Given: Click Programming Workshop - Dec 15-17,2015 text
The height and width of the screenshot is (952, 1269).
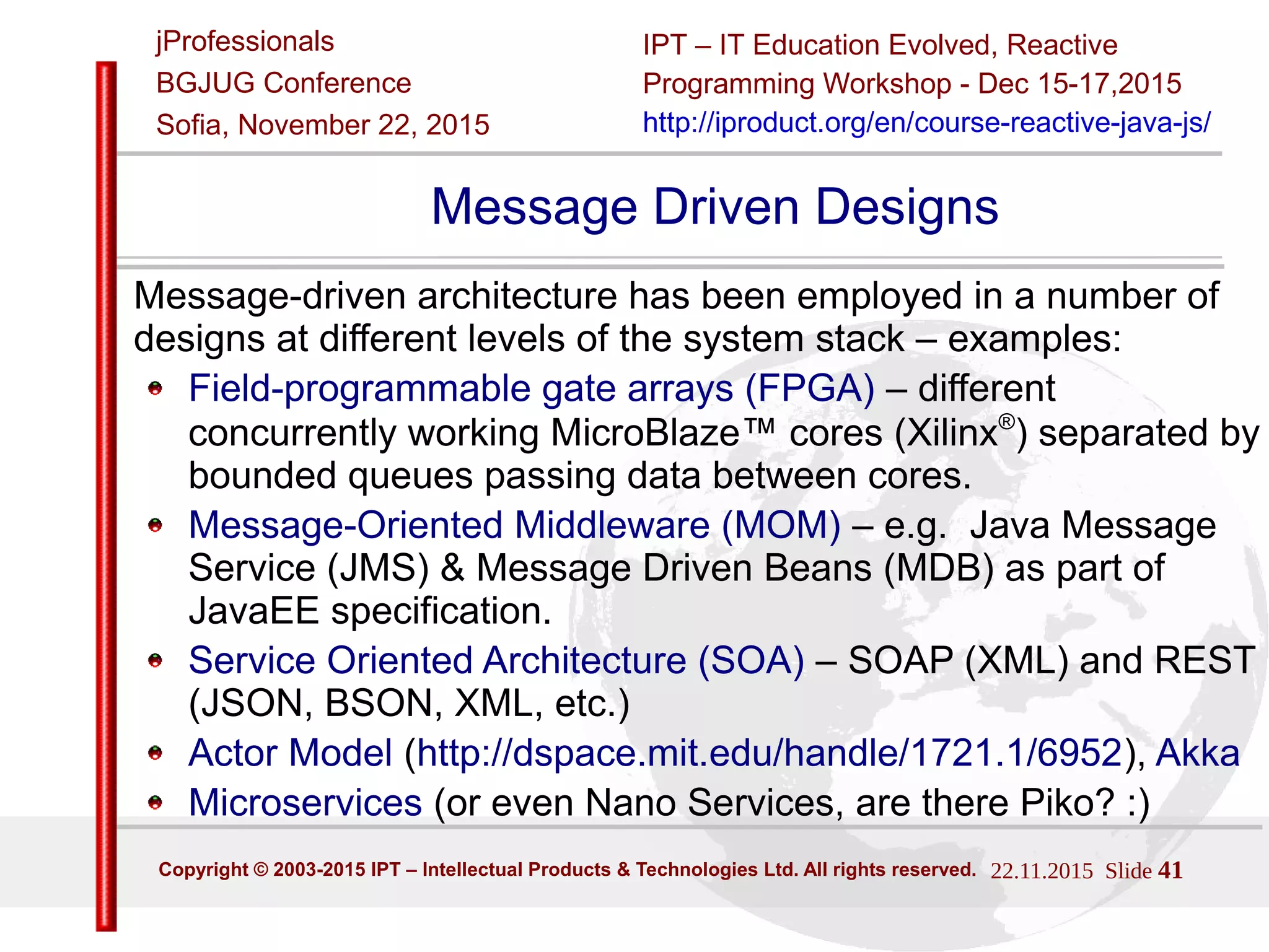Looking at the screenshot, I should 912,84.
